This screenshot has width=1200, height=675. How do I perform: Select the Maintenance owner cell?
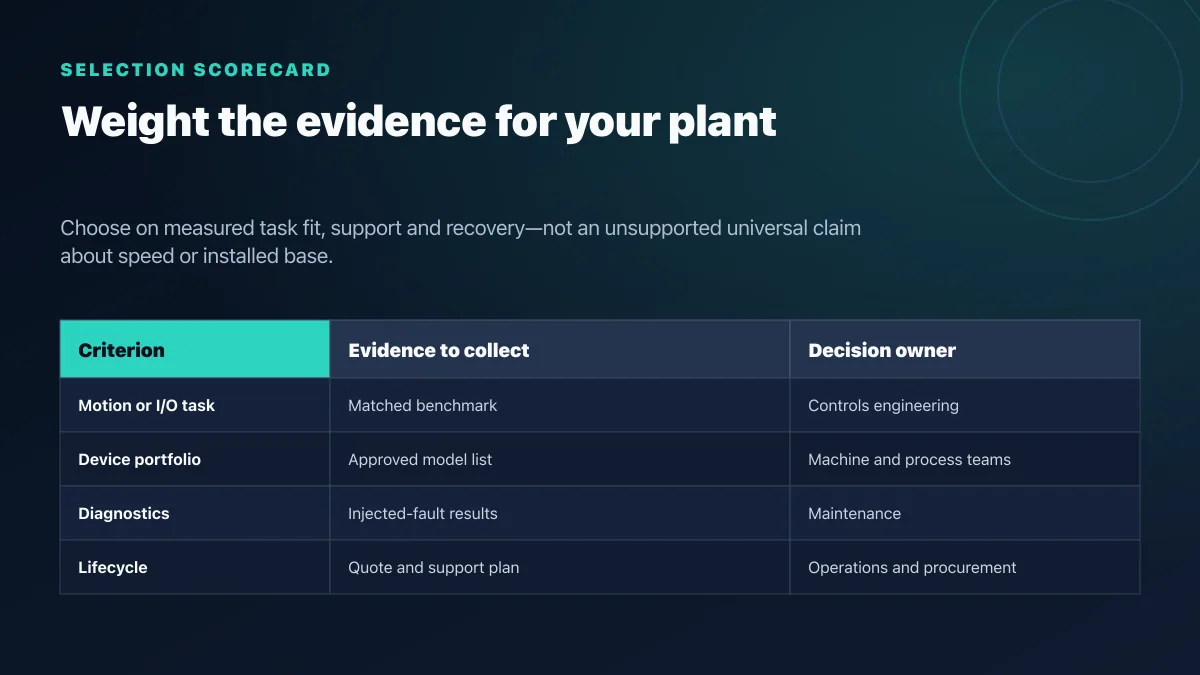coord(965,513)
